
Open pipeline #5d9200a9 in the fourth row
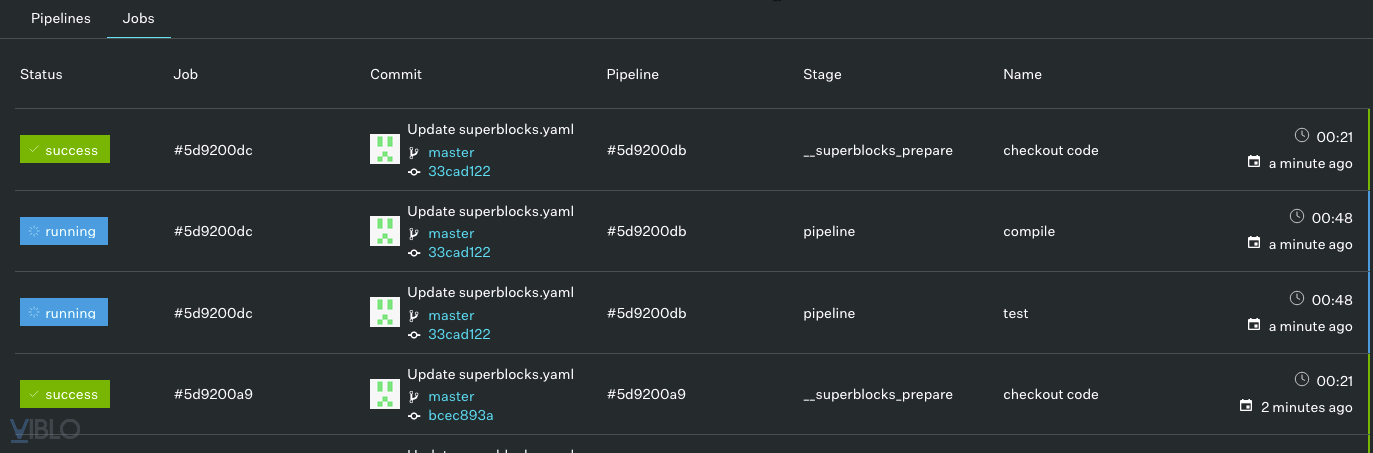point(646,394)
